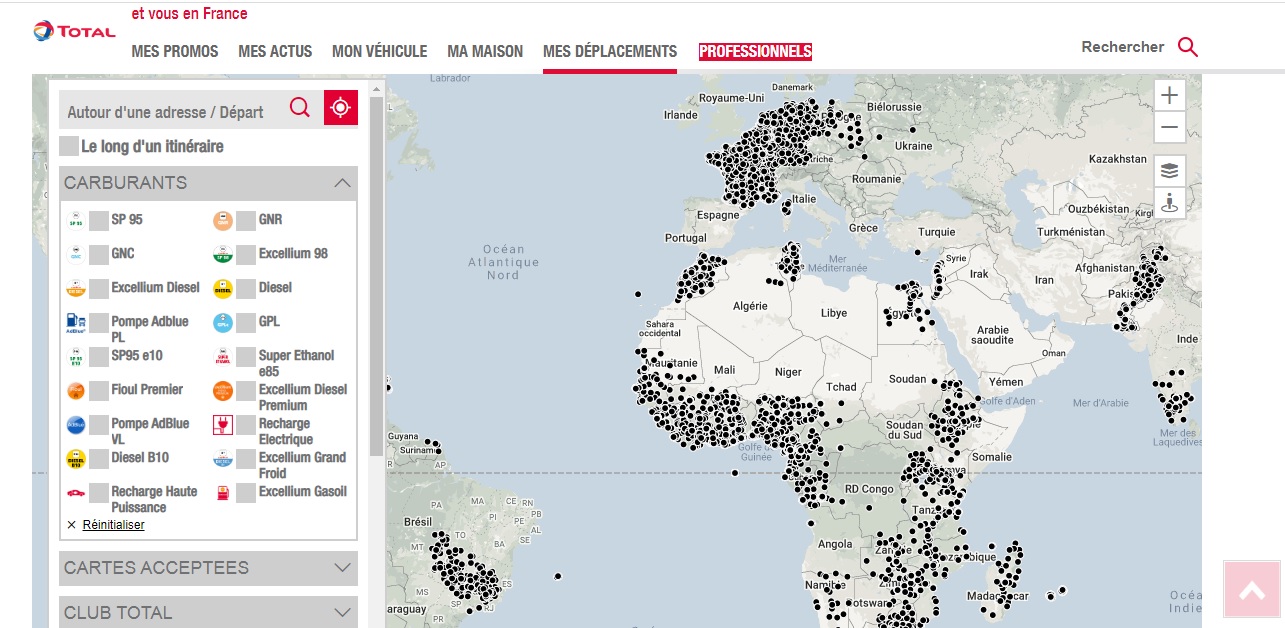Click the address search magnifier icon
This screenshot has height=628, width=1285.
click(300, 108)
